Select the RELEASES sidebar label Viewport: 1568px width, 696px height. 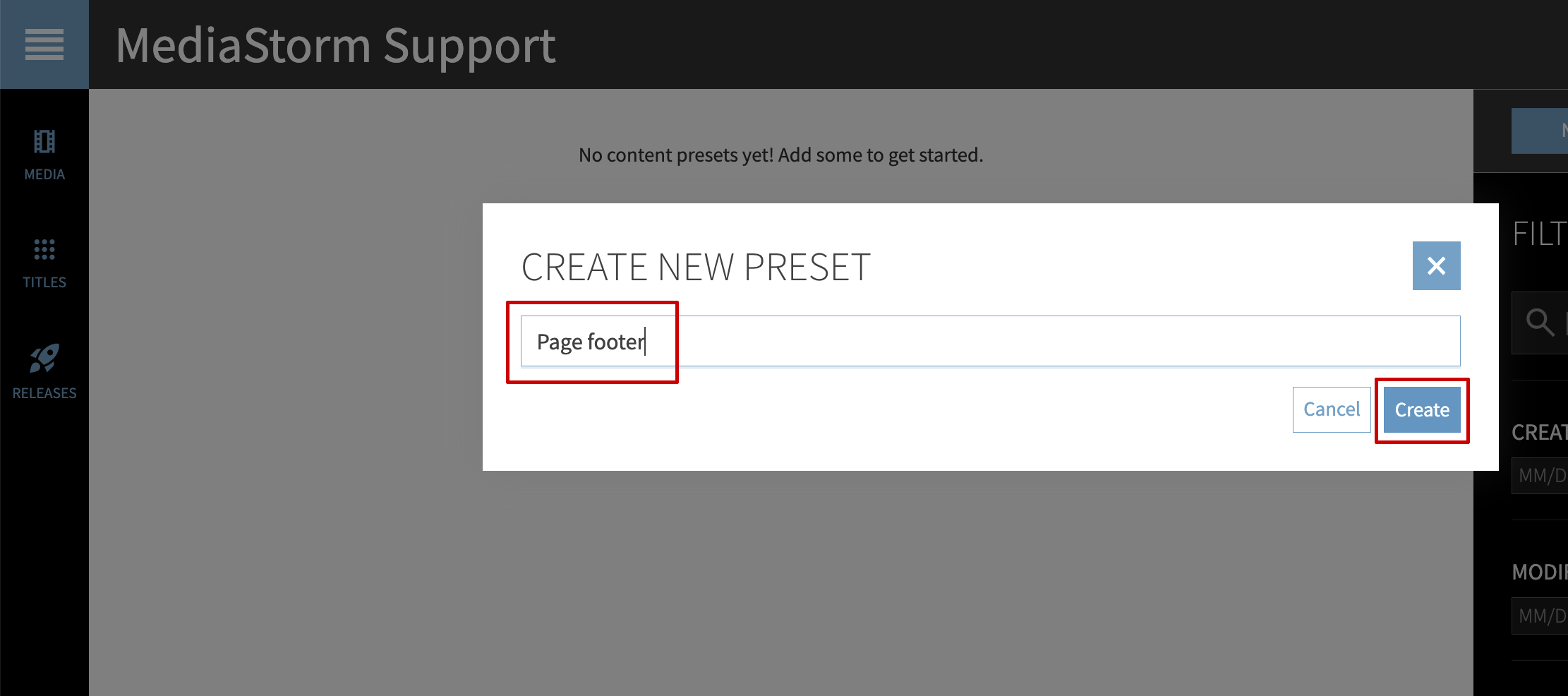tap(44, 393)
